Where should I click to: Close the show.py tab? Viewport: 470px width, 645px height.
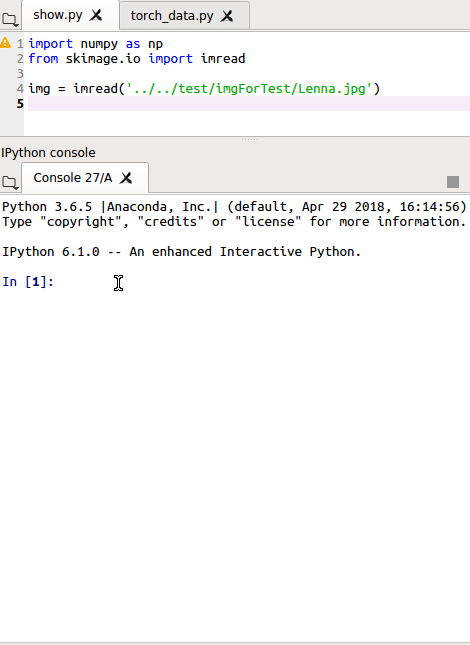(x=96, y=15)
